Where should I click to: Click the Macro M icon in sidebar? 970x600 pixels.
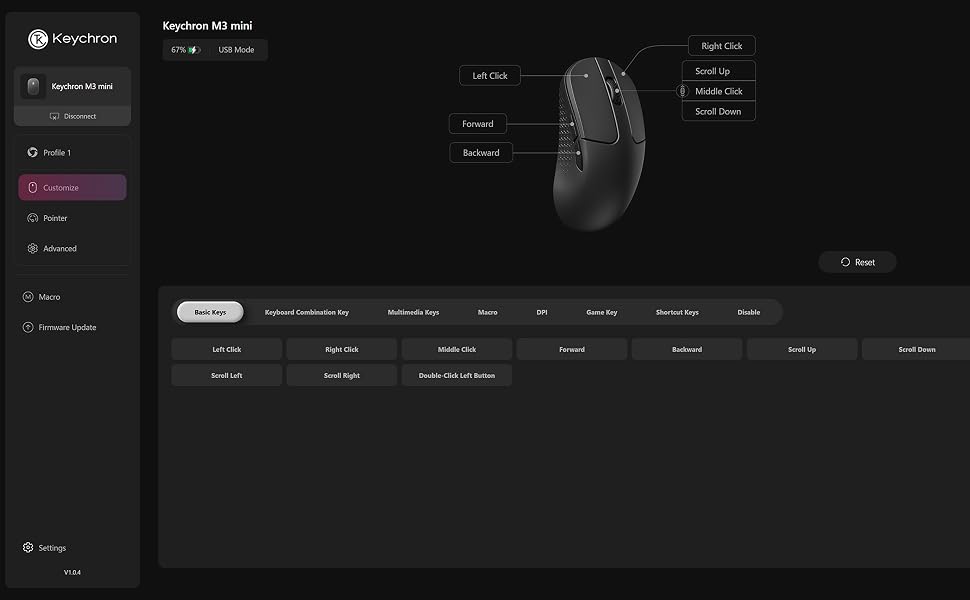28,297
